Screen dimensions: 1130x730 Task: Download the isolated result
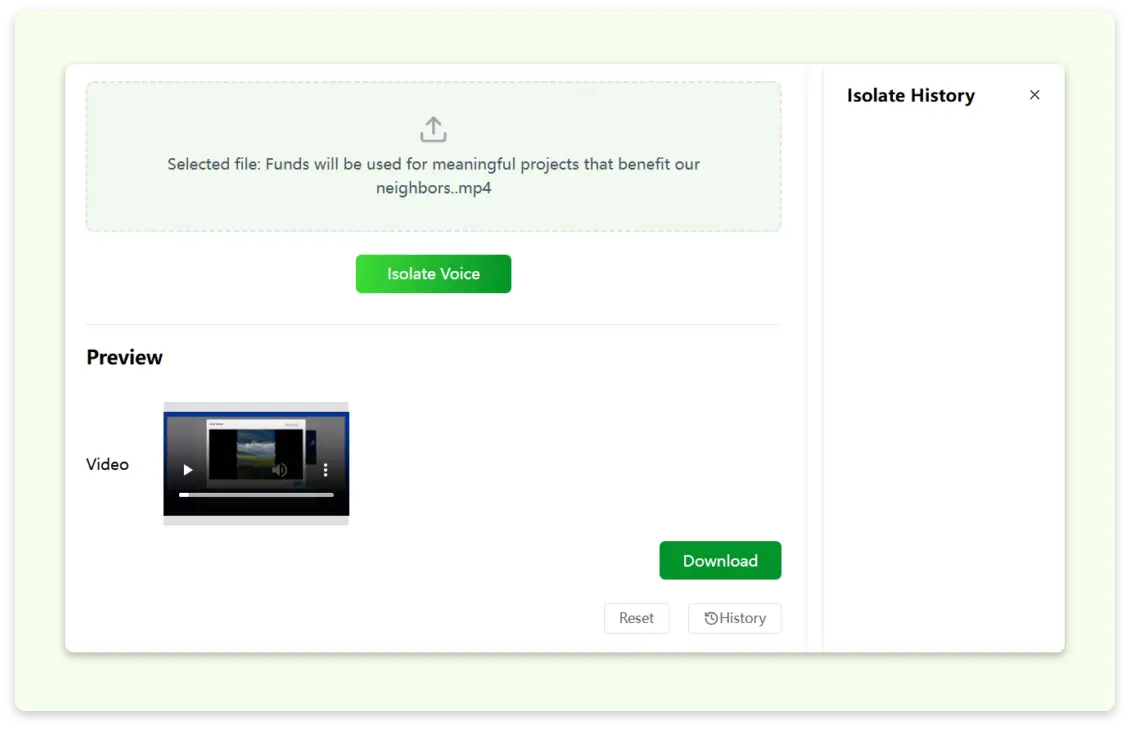(720, 560)
